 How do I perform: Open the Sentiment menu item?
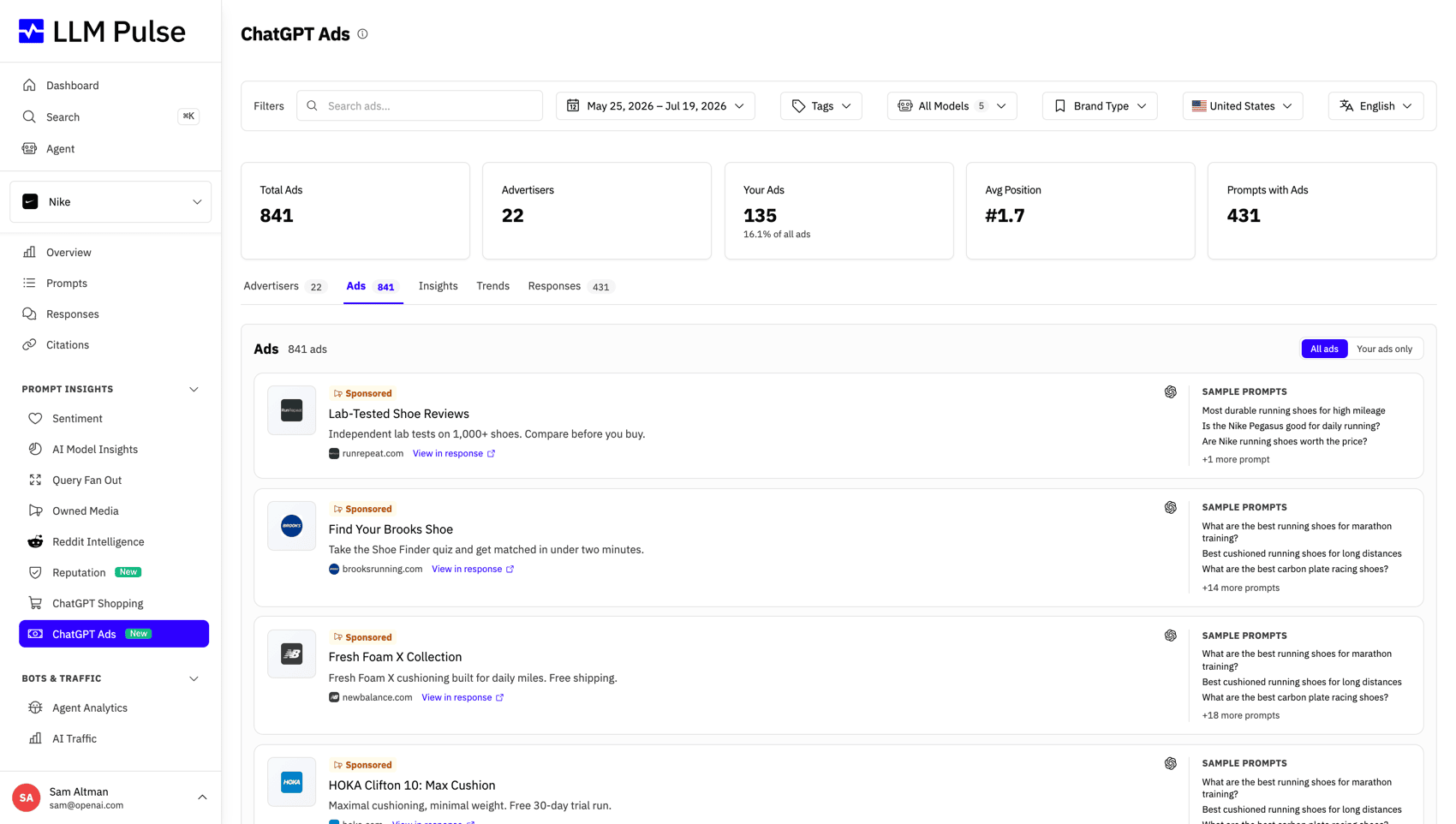point(114,418)
